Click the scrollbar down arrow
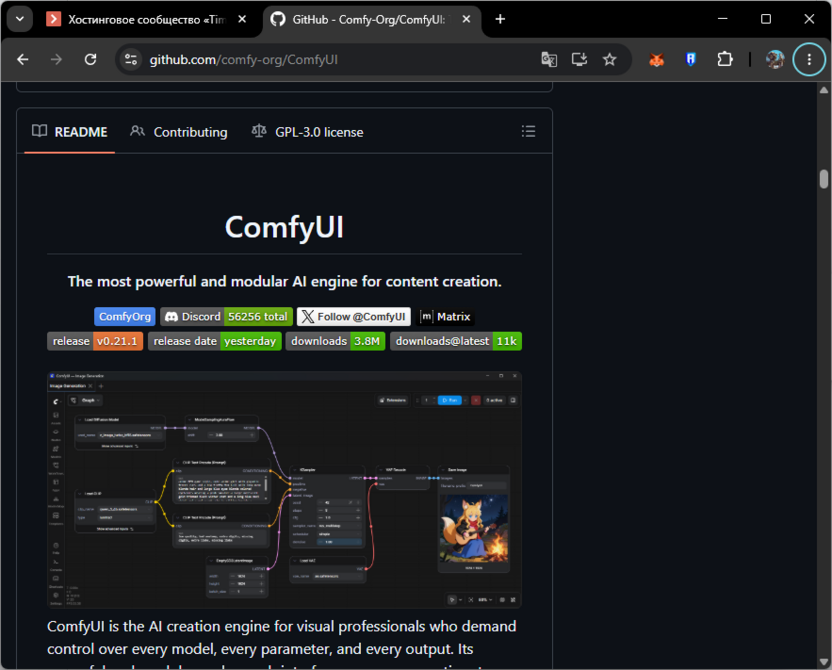This screenshot has height=670, width=832. coord(824,662)
